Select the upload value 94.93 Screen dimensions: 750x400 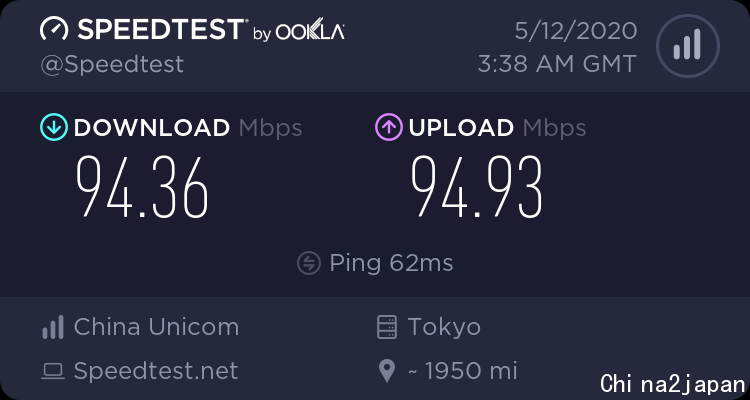click(477, 187)
